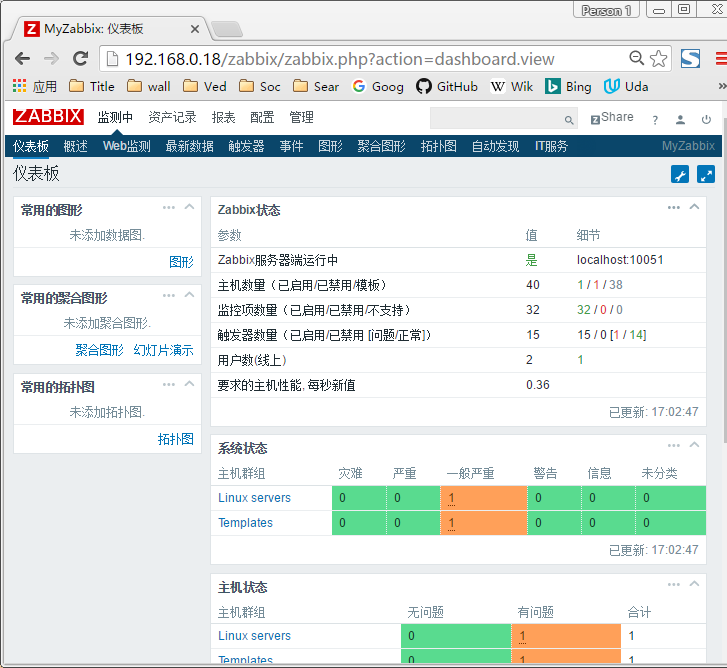Viewport: 727px width, 668px height.
Task: Open the Uda bookmark
Action: [626, 86]
